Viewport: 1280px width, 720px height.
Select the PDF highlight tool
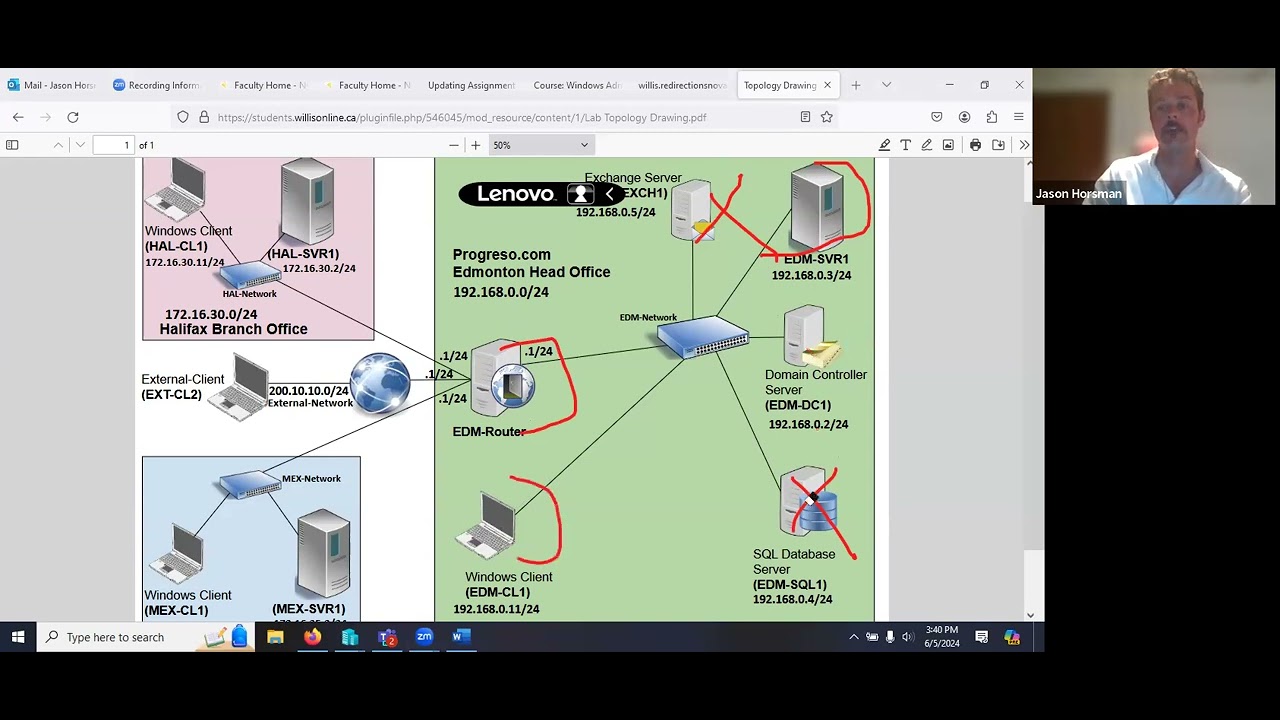tap(884, 145)
